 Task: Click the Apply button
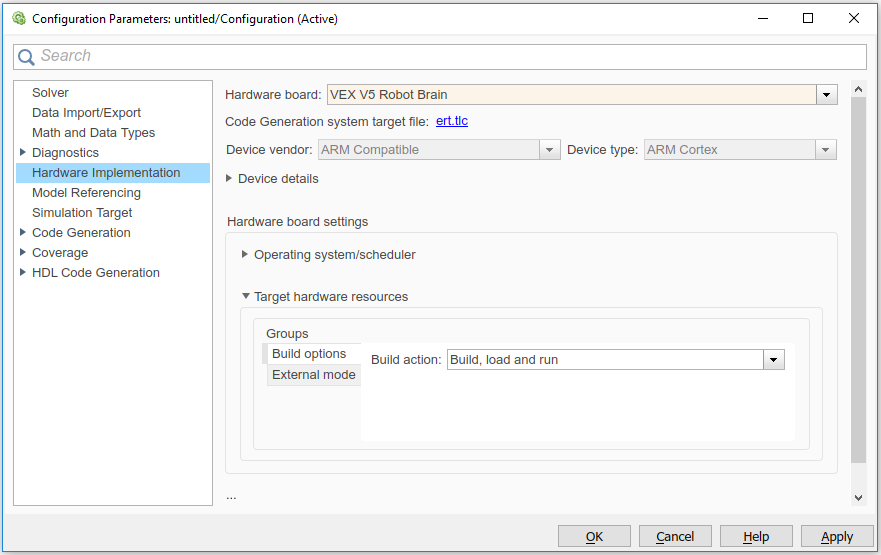[837, 537]
